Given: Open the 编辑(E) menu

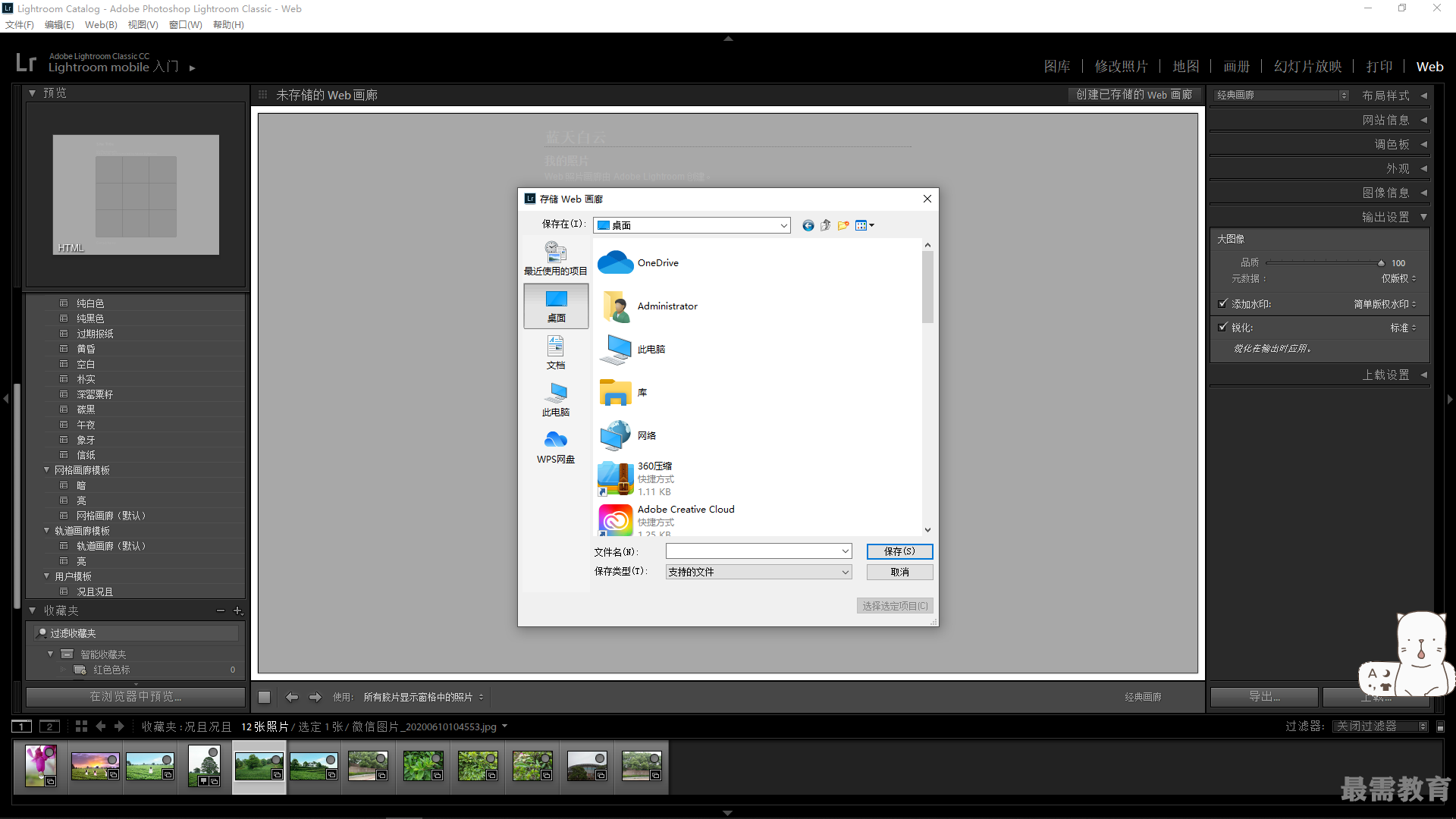Looking at the screenshot, I should coord(59,24).
